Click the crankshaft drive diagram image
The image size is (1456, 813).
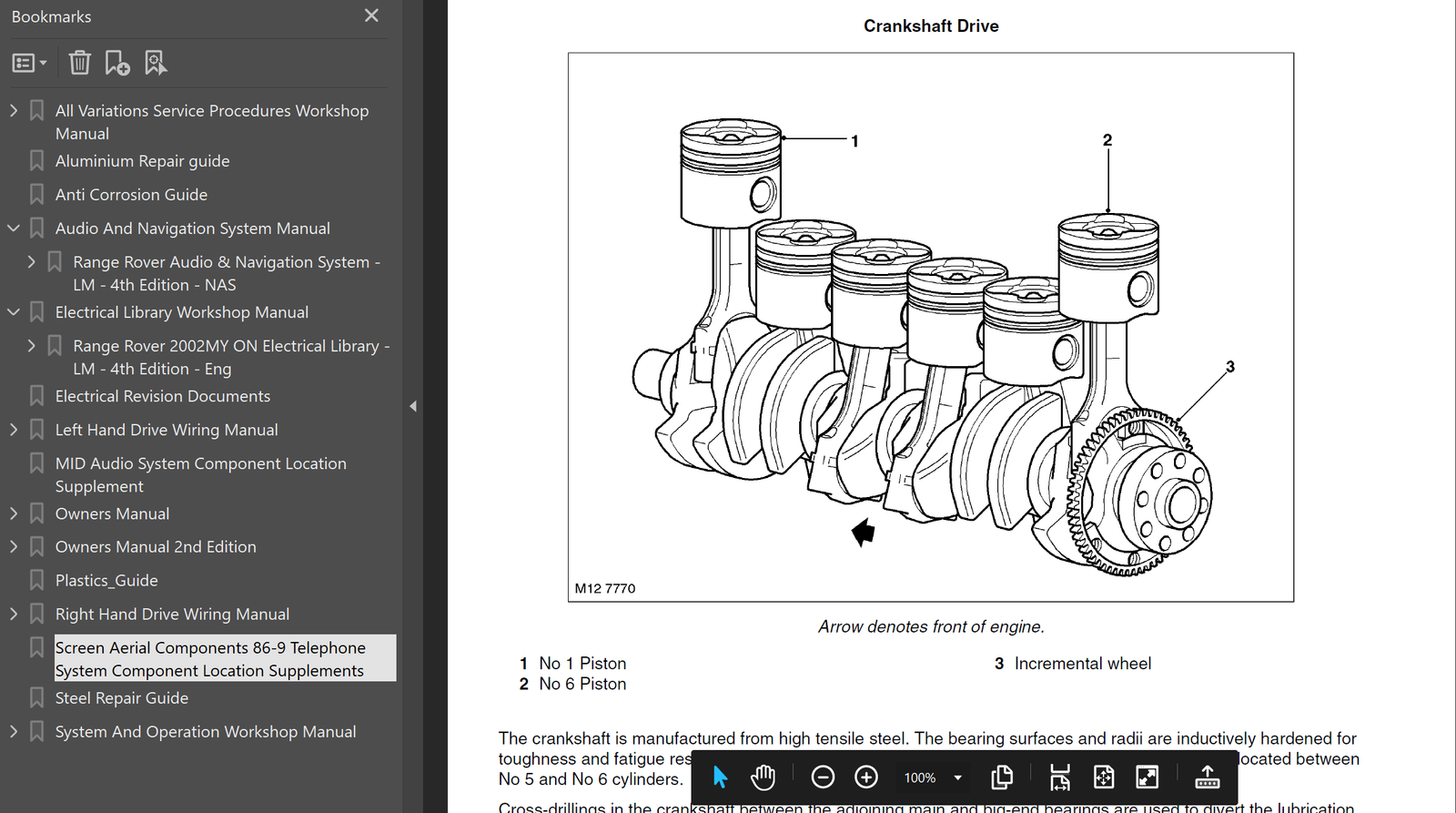[x=931, y=327]
